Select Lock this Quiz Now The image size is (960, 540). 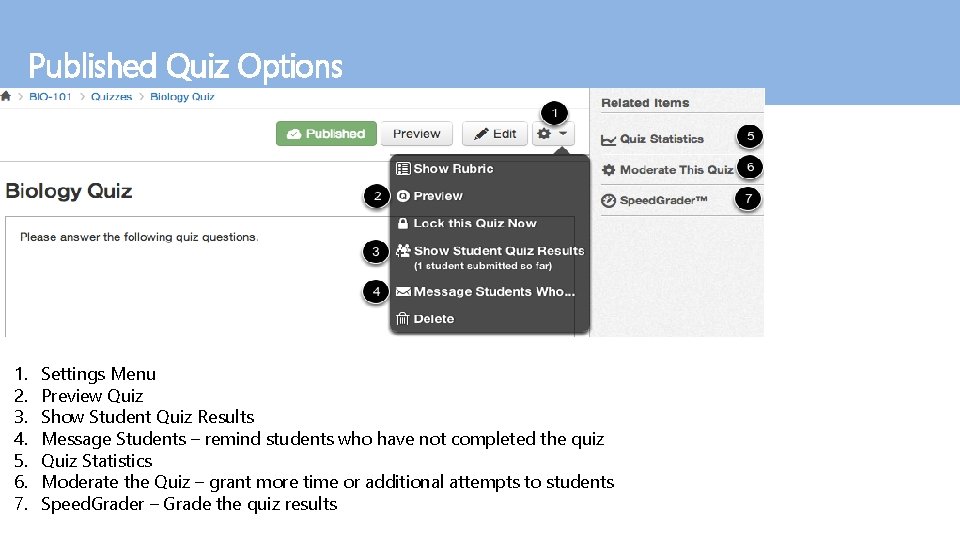click(474, 224)
